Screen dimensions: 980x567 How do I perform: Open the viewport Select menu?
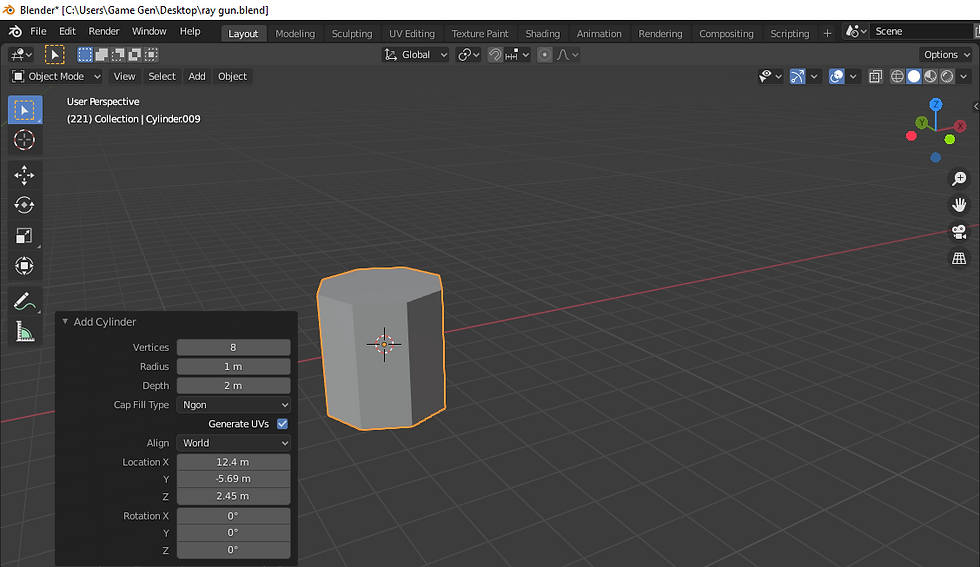point(162,76)
